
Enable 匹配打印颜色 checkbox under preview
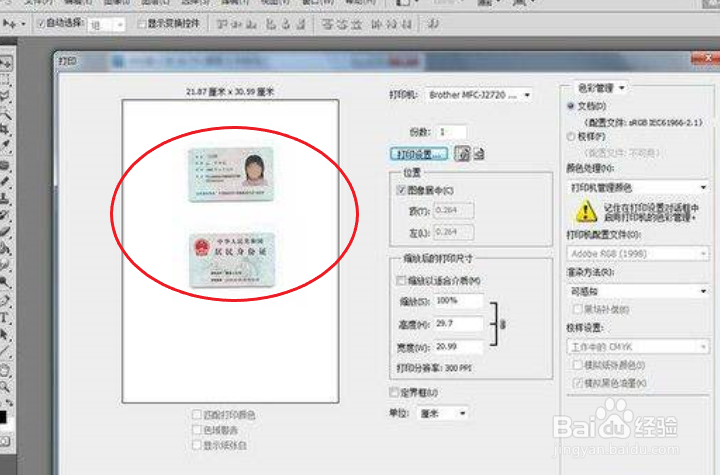[197, 415]
